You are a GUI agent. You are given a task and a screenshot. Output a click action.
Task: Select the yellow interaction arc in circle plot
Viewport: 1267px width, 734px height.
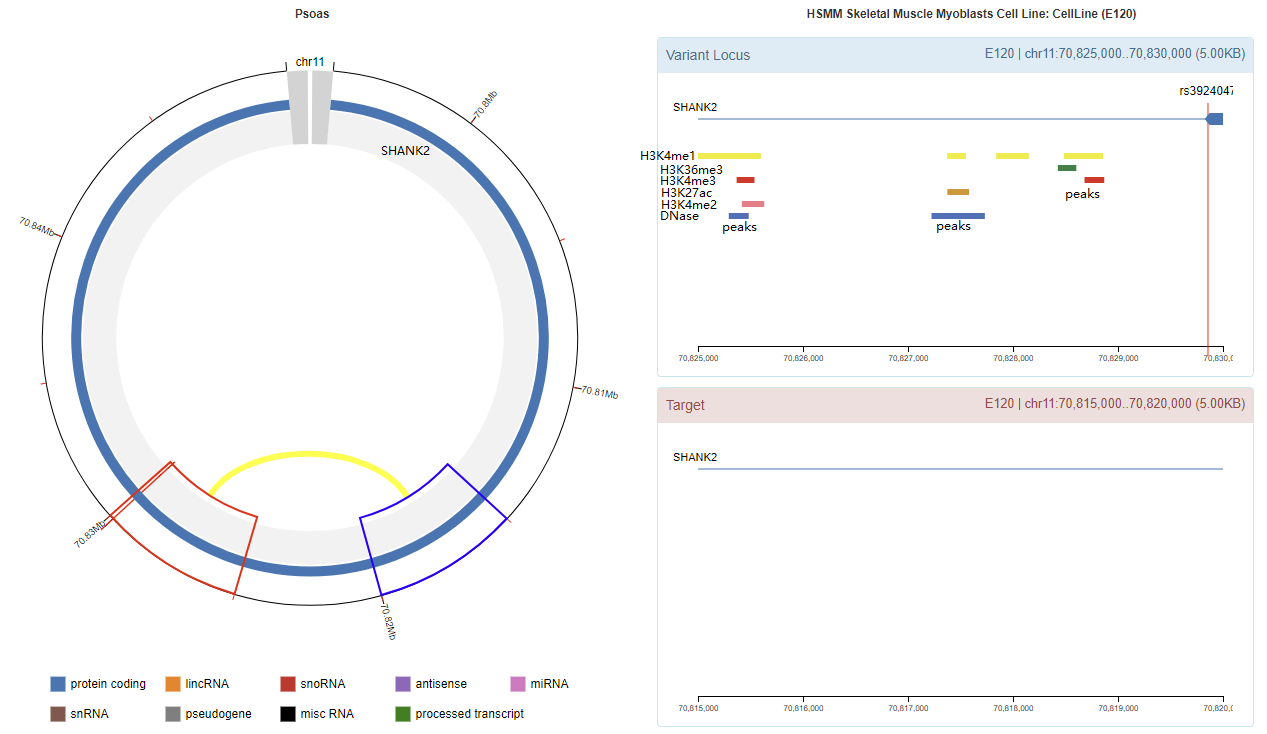point(309,455)
